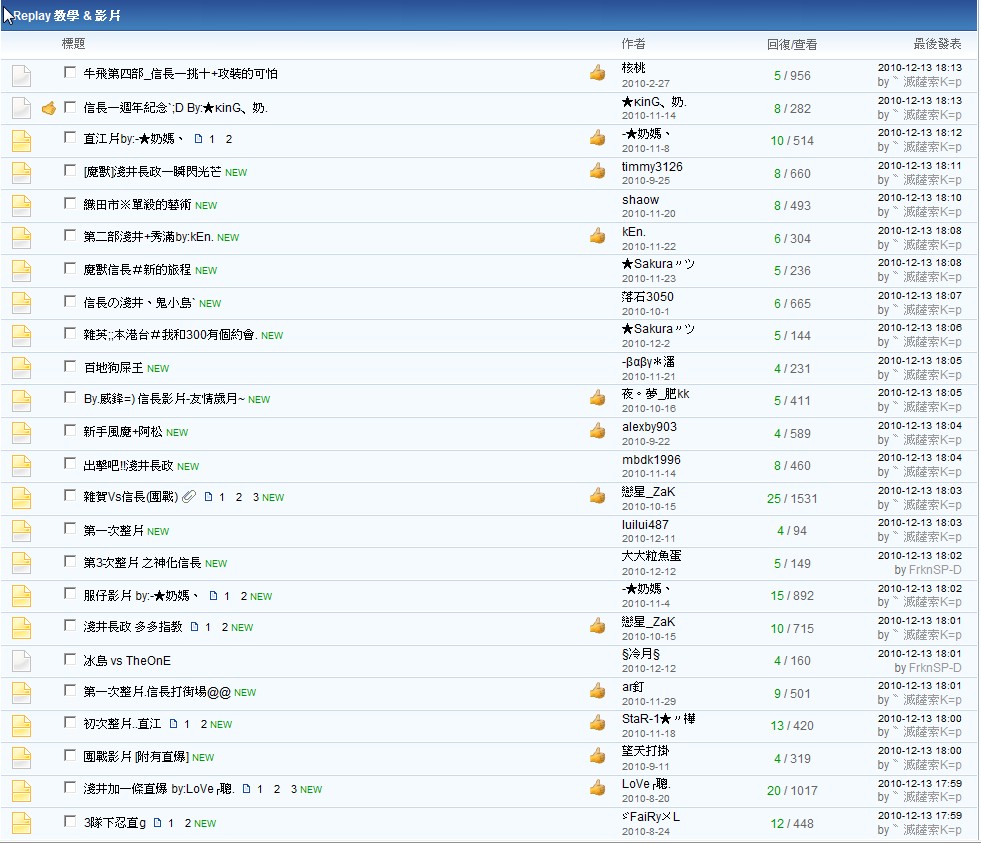Open thread 新手風魔+阿松
The image size is (981, 844).
pyautogui.click(x=123, y=432)
